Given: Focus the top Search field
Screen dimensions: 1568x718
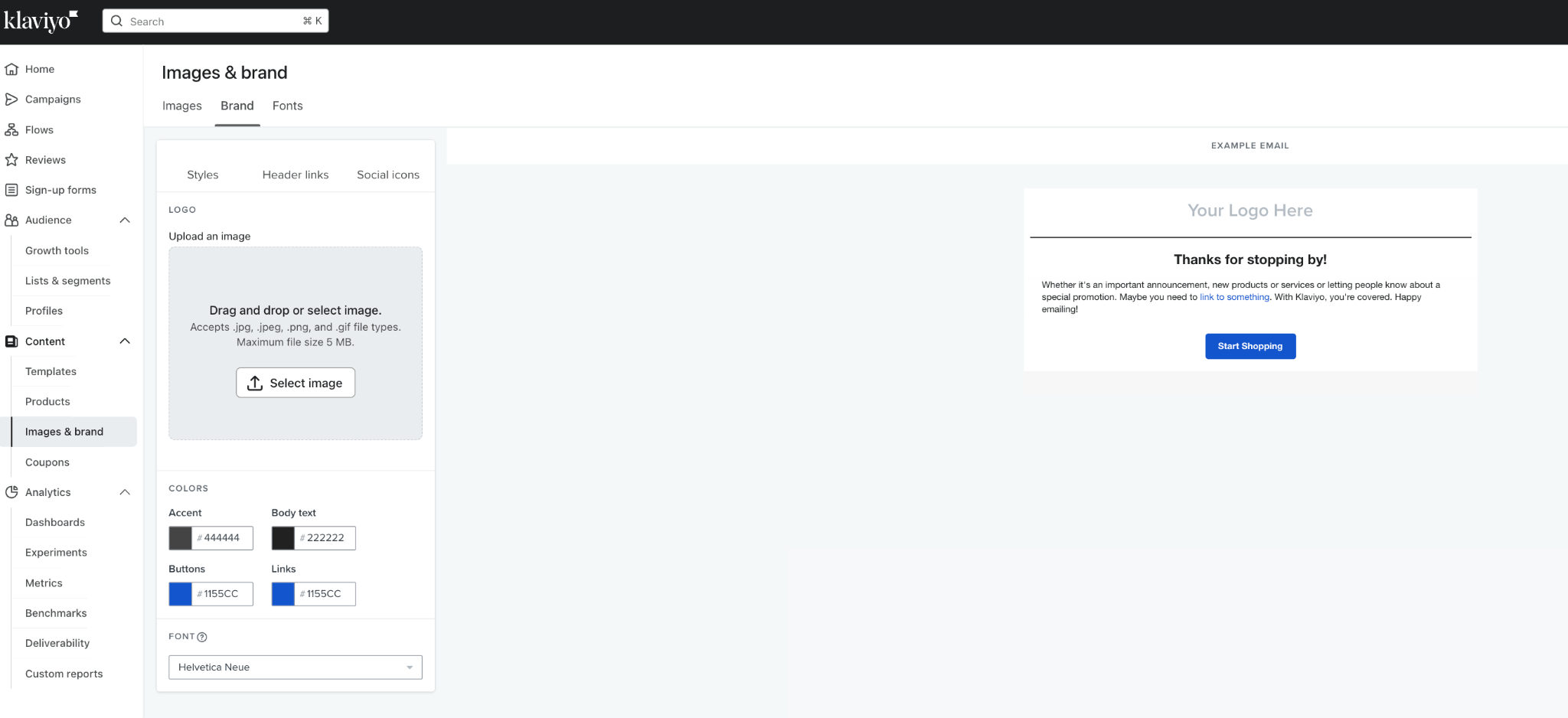Looking at the screenshot, I should pos(215,21).
